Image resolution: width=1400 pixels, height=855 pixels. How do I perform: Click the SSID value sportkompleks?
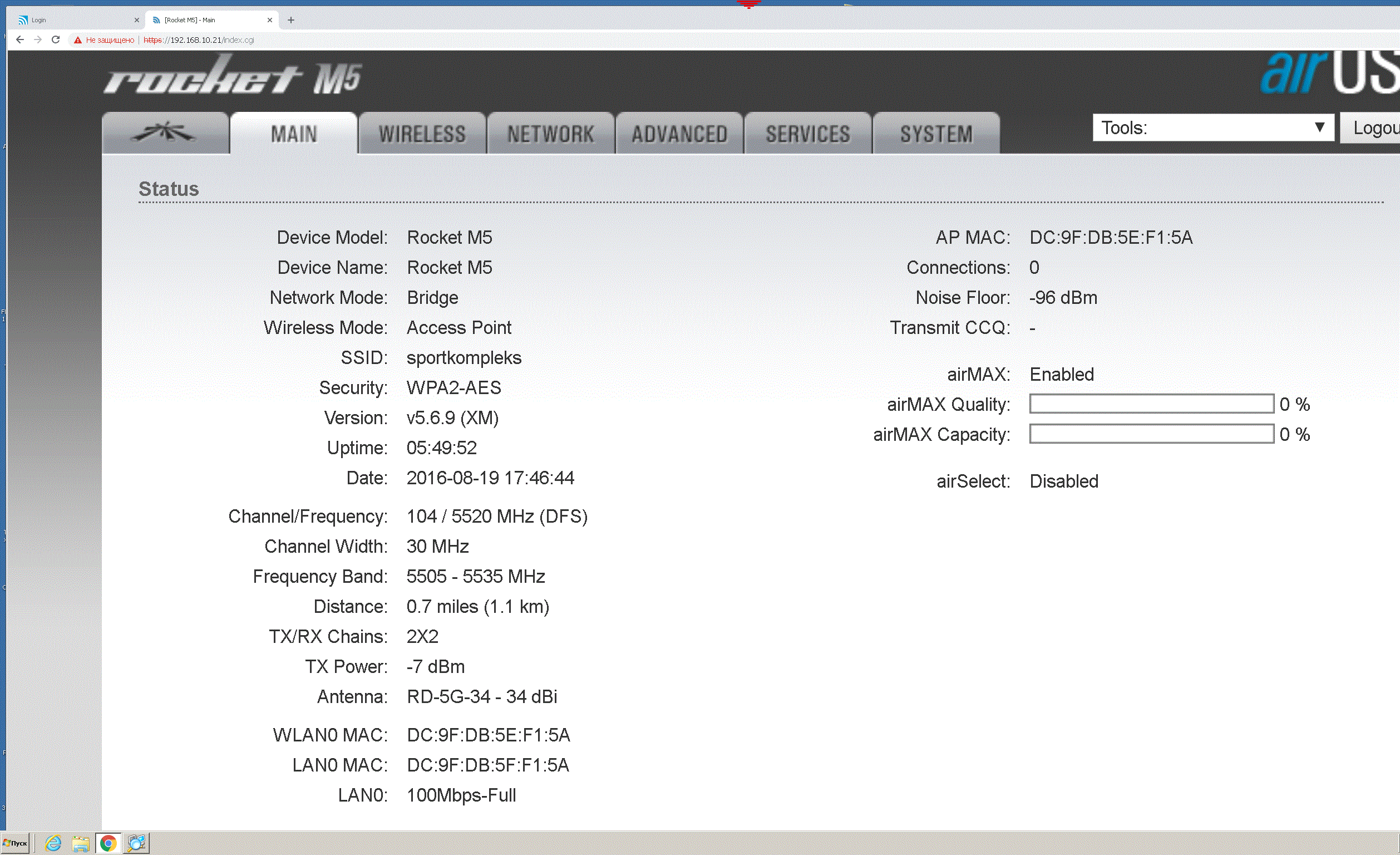(464, 358)
